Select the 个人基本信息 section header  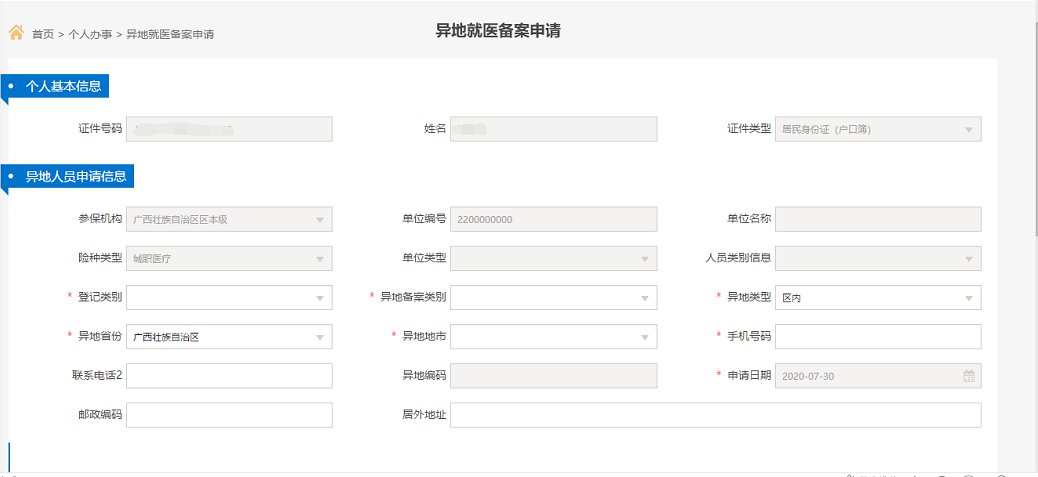click(63, 87)
